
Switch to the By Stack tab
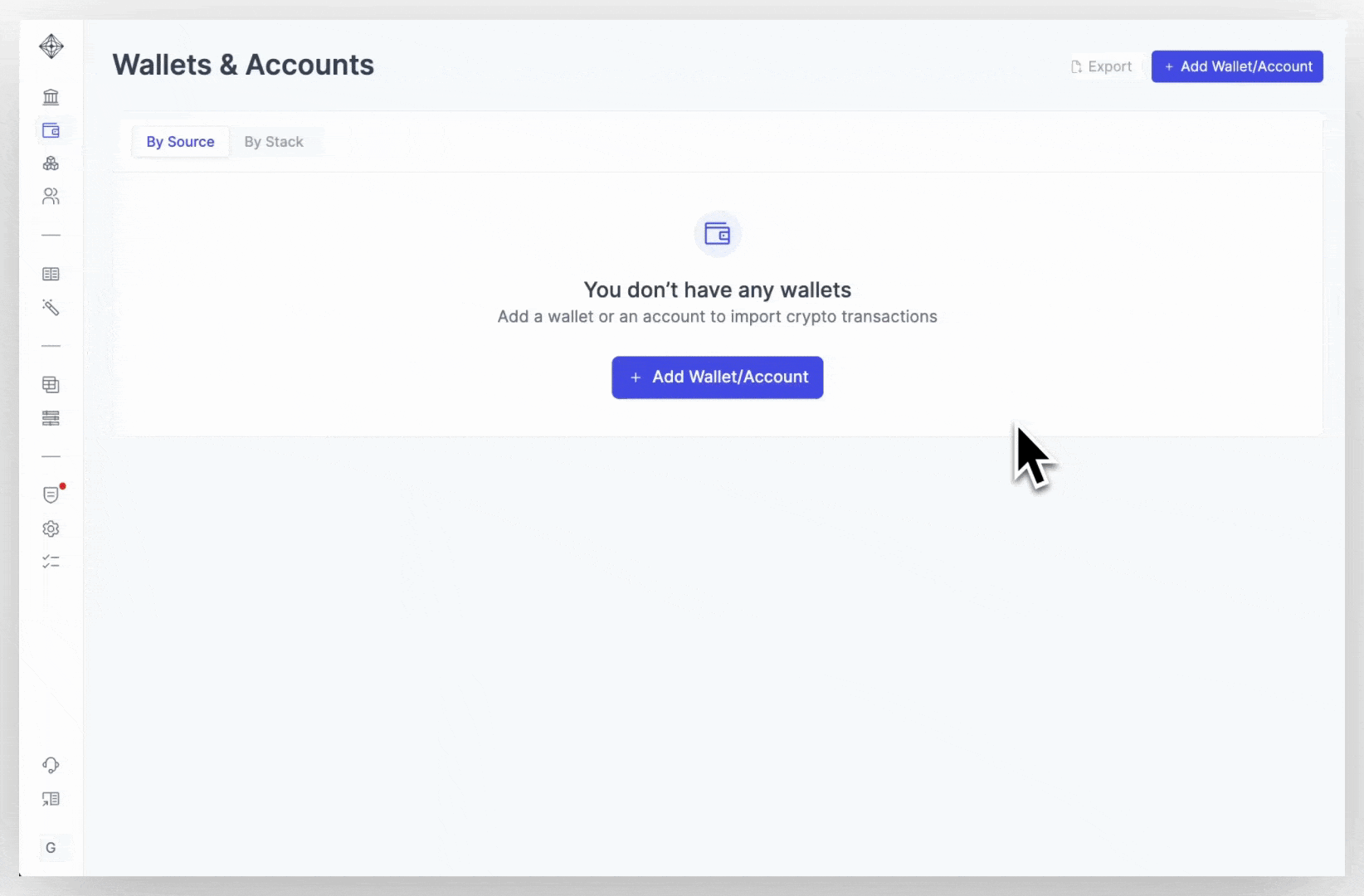[x=274, y=142]
